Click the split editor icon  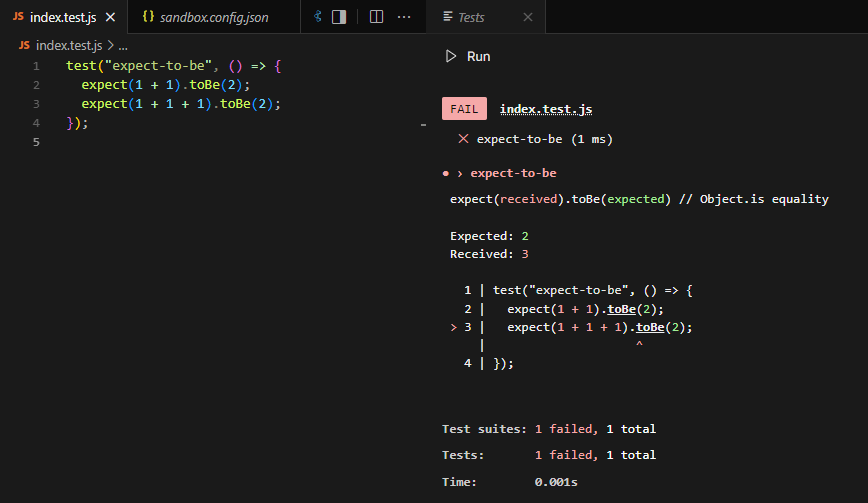376,17
